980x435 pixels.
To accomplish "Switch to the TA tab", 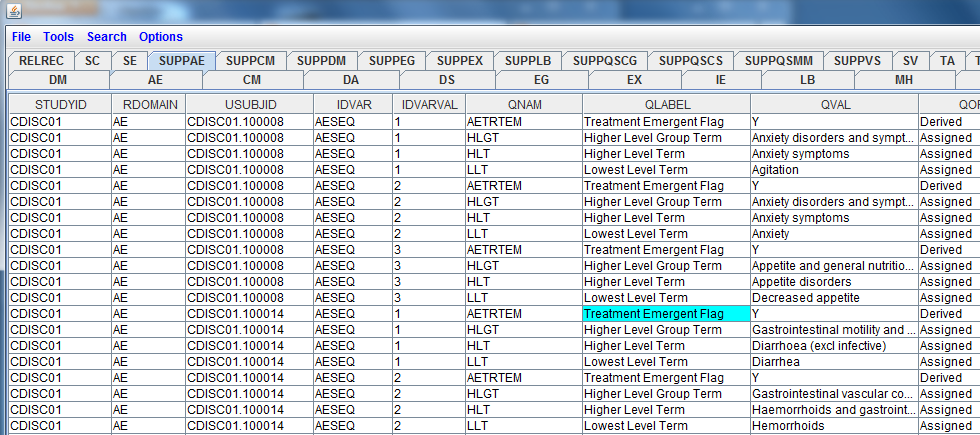I will pyautogui.click(x=948, y=61).
